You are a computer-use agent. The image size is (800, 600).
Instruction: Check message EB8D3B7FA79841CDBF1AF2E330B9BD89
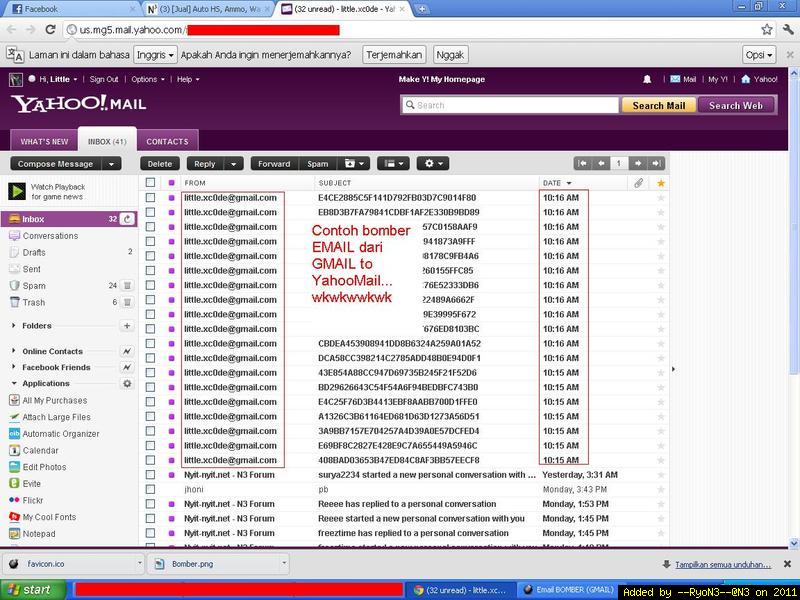(150, 212)
